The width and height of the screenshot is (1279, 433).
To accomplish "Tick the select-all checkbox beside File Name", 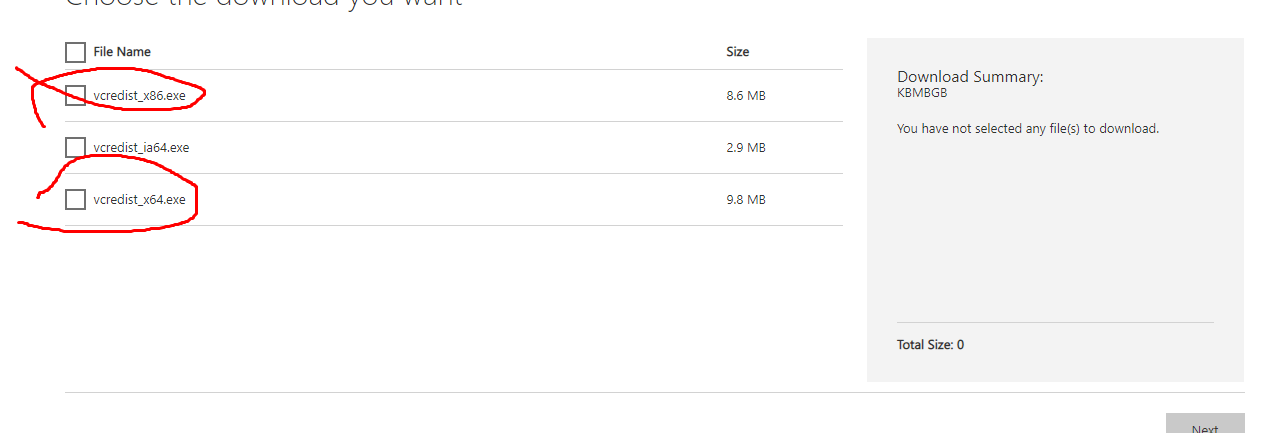I will point(75,52).
